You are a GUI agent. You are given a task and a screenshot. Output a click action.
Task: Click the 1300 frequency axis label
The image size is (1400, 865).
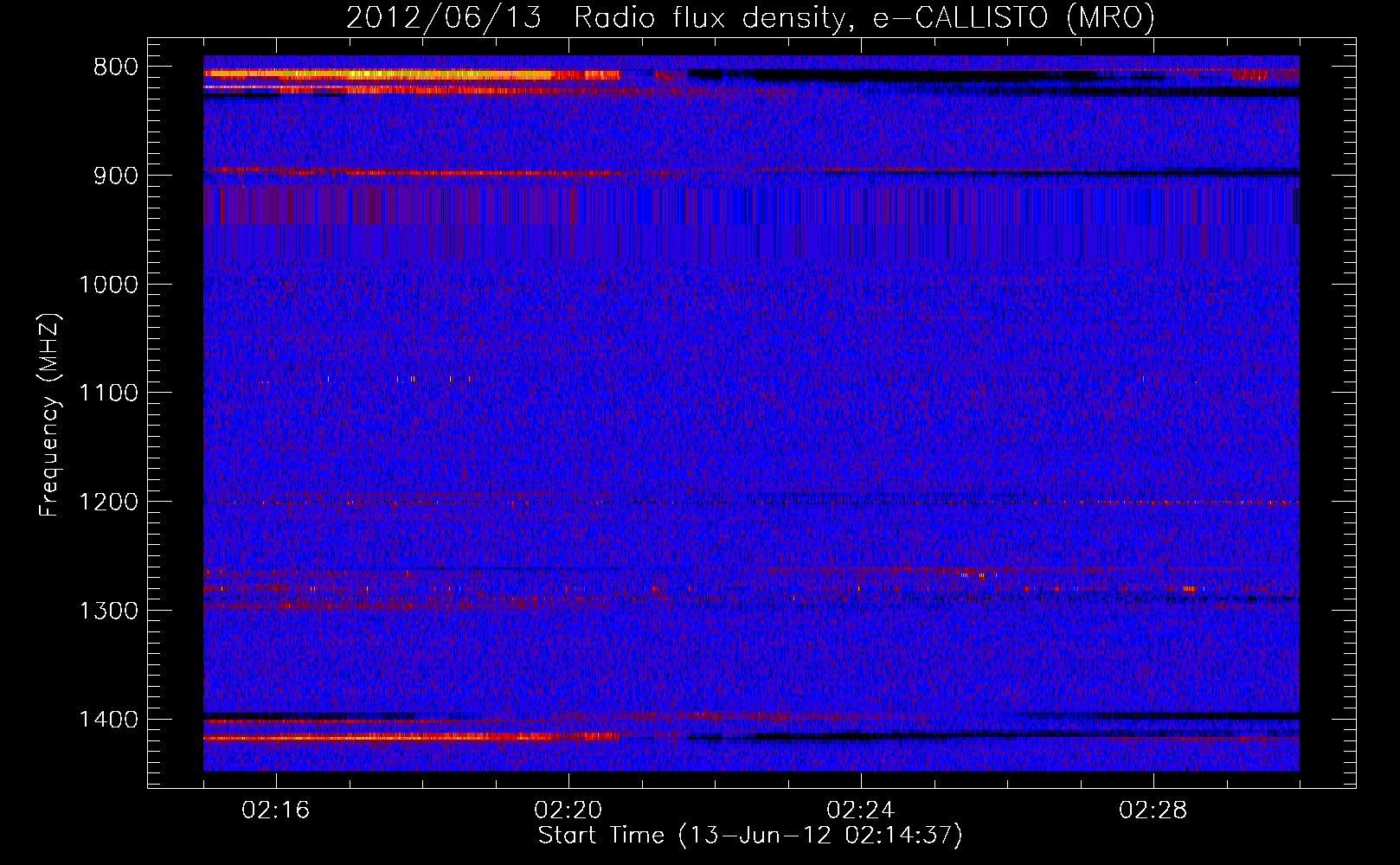[x=108, y=611]
